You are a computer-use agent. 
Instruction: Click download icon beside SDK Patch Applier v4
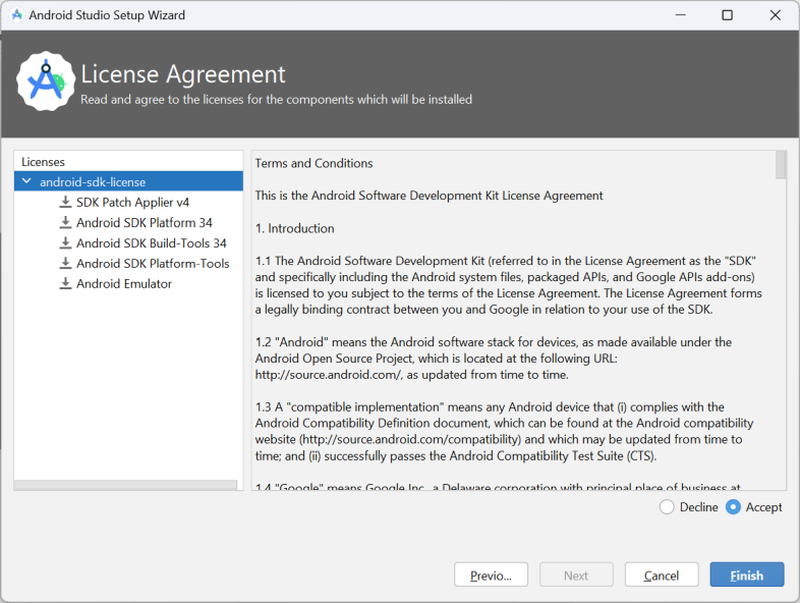click(x=65, y=202)
